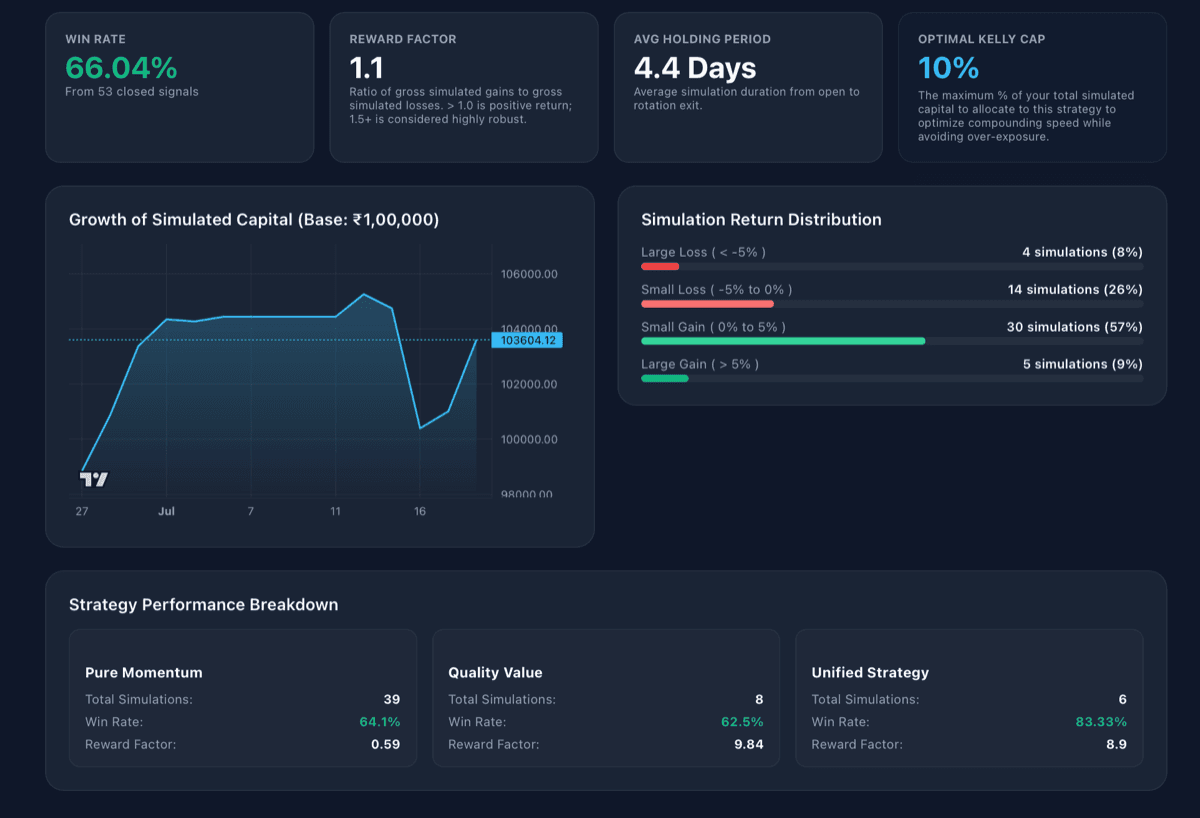Click Unified Strategy total simulations 6
Screen dimensions: 1200x818
coord(1122,699)
